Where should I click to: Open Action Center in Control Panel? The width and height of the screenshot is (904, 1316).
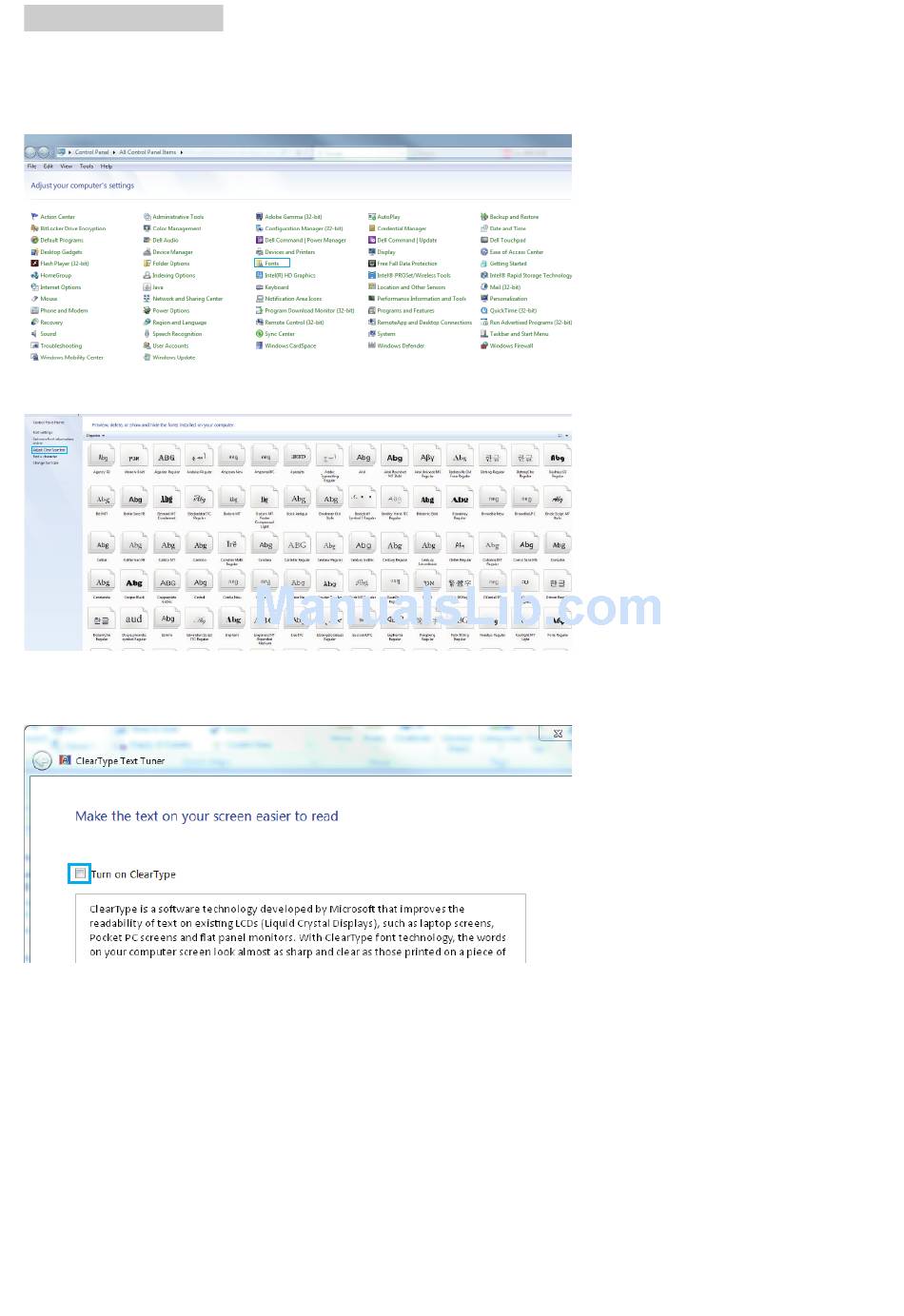tap(53, 217)
